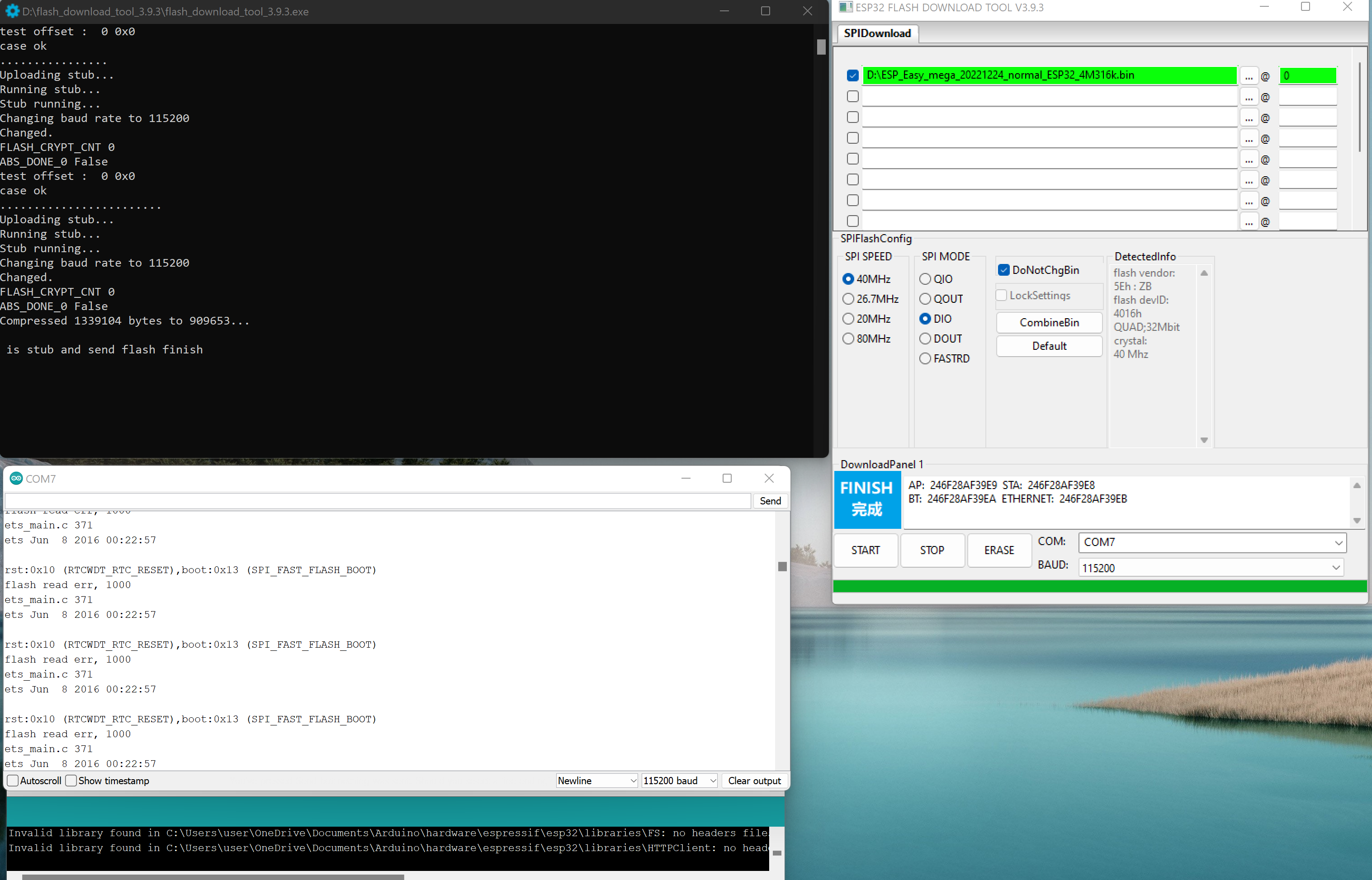1372x880 pixels.
Task: Click the 'QUAD;32Mbit' detected info text
Action: click(x=1146, y=327)
